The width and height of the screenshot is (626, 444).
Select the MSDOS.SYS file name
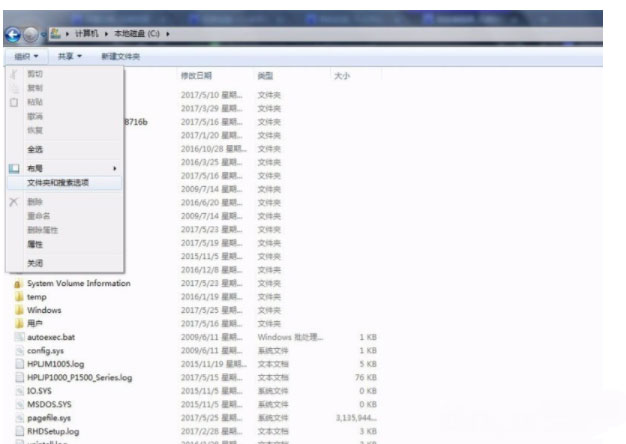49,404
